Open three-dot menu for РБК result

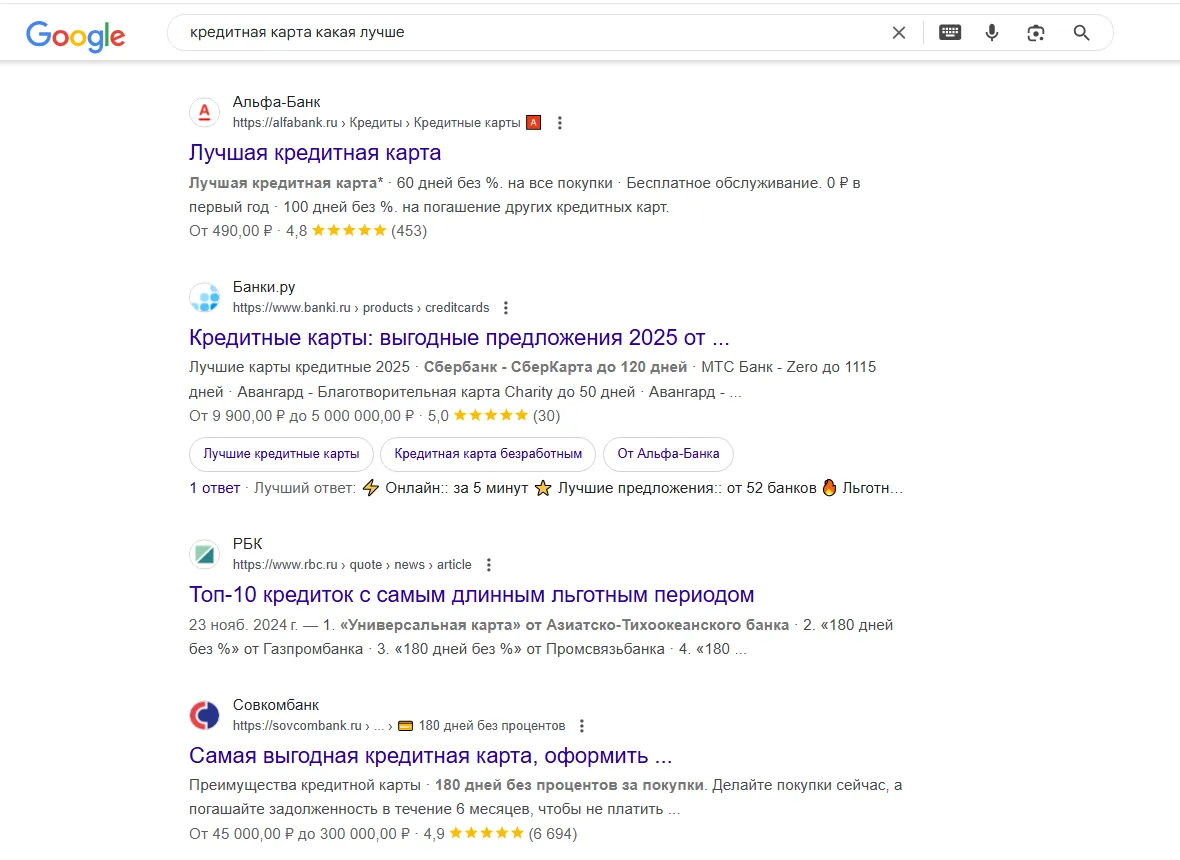[x=488, y=565]
